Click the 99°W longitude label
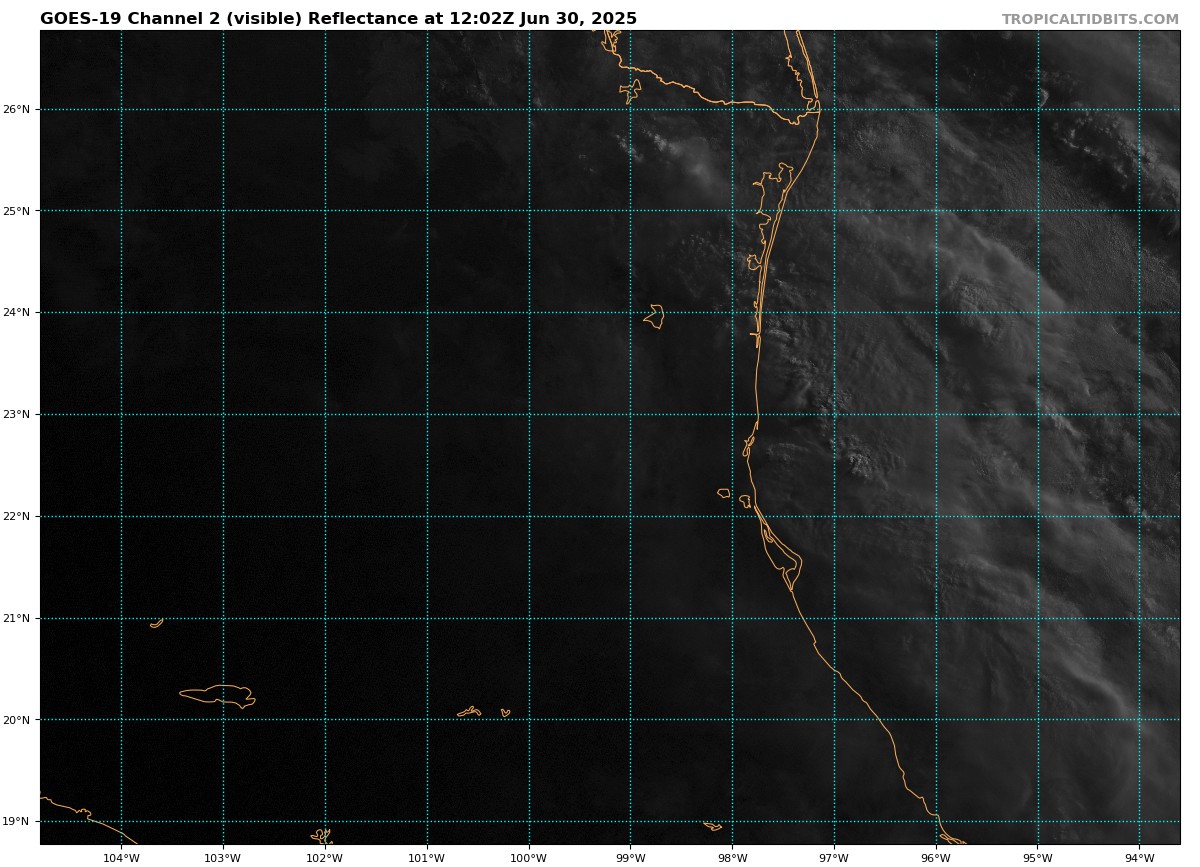The width and height of the screenshot is (1200, 867). 630,857
